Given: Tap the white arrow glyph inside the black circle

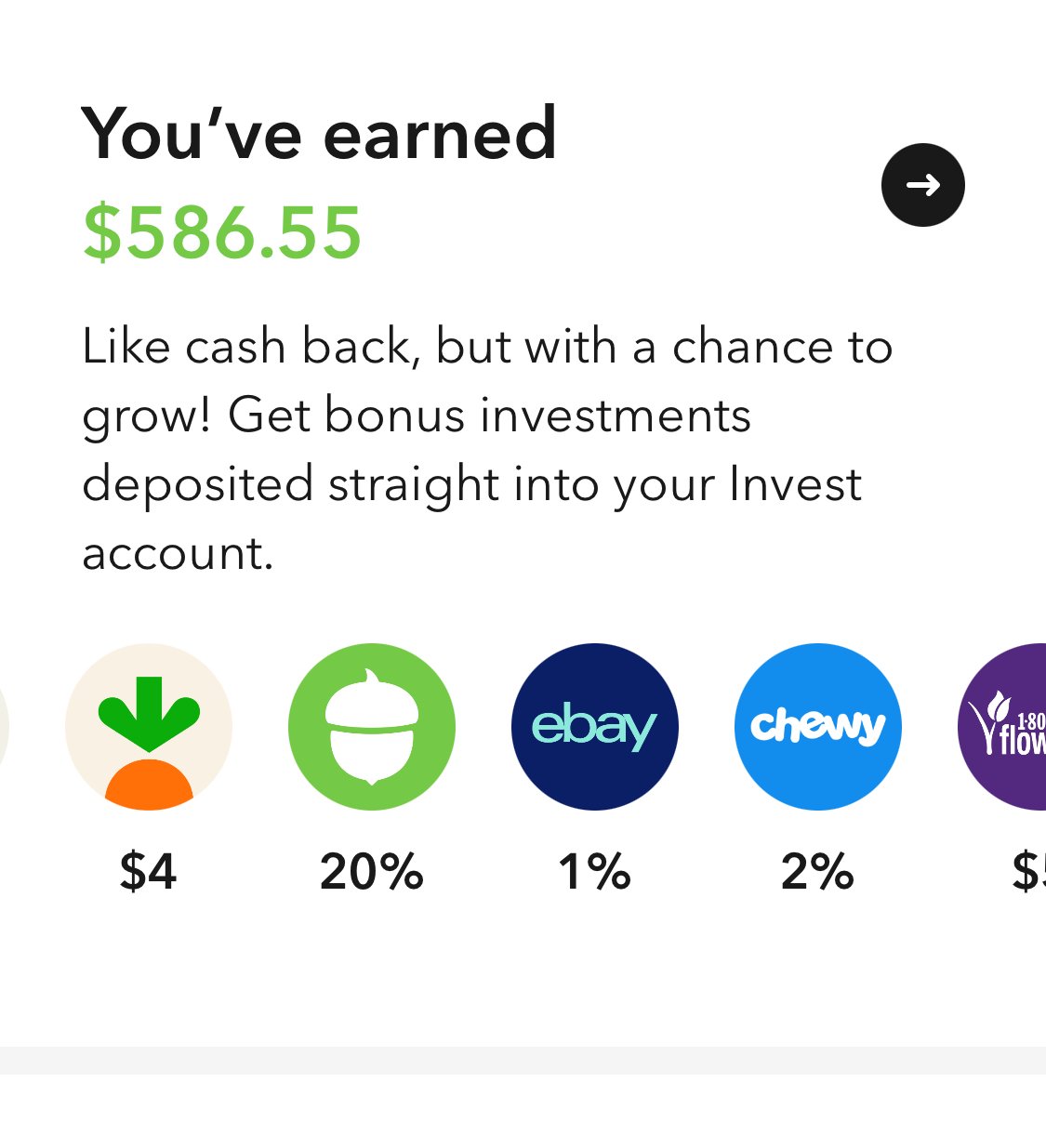Looking at the screenshot, I should [923, 185].
